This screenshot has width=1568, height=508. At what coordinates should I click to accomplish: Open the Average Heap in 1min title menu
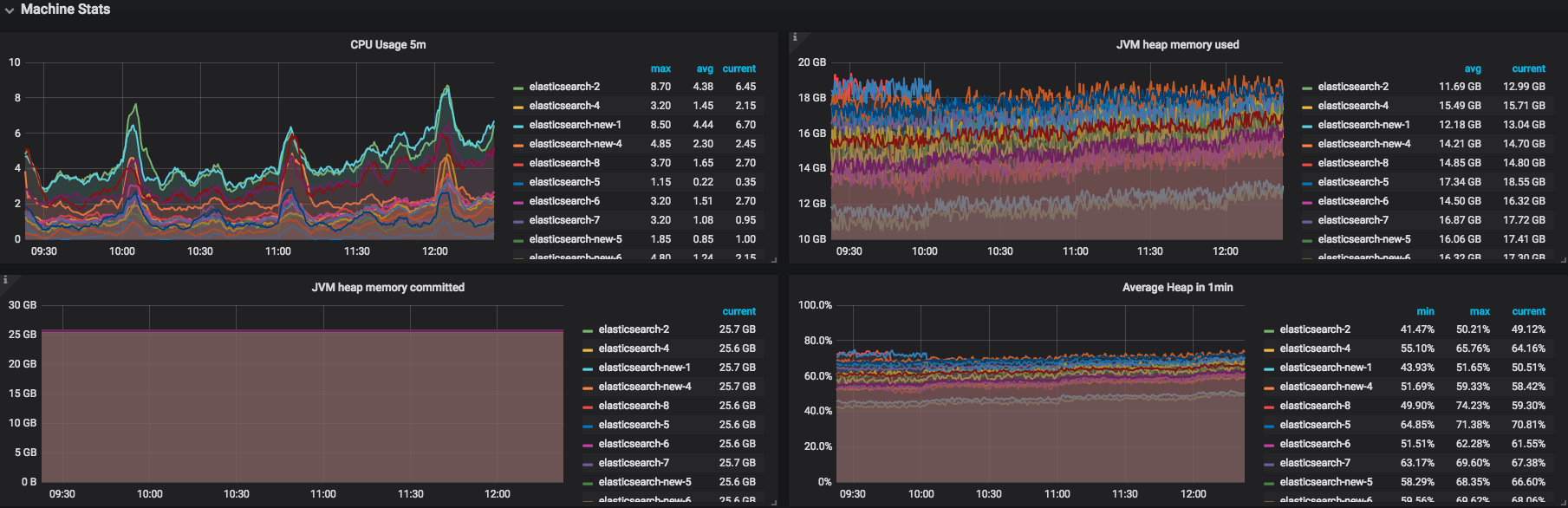[1177, 288]
